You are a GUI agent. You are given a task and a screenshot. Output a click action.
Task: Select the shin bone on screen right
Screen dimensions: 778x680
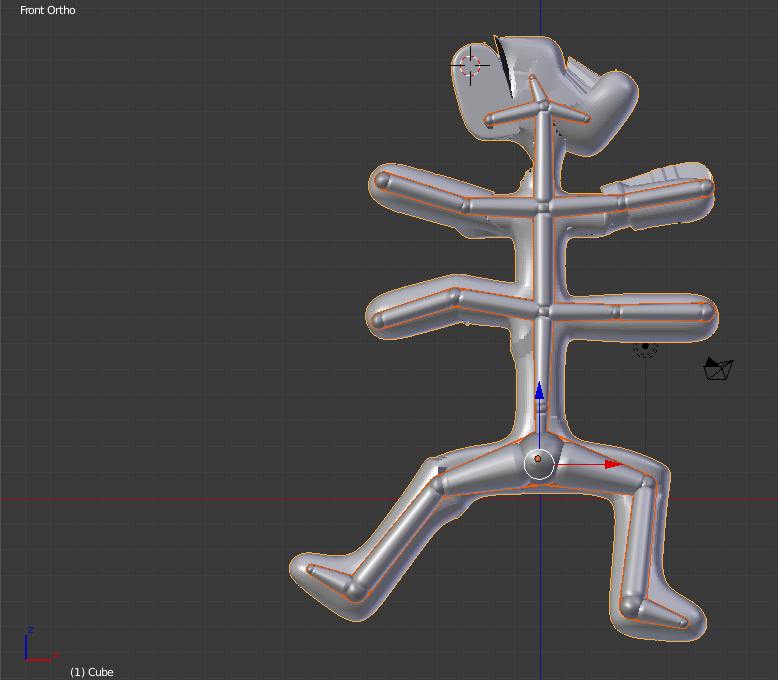coord(636,545)
